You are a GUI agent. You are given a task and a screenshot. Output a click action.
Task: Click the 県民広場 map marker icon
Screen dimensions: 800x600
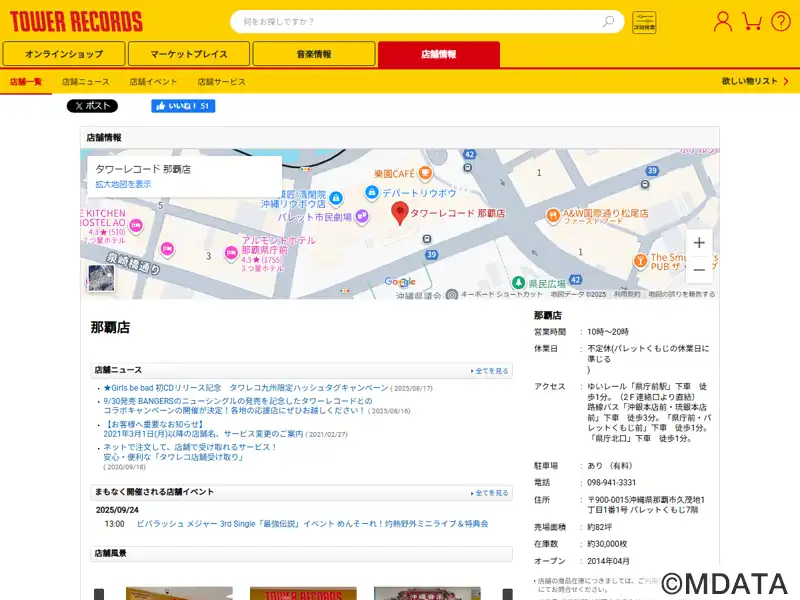tap(518, 282)
